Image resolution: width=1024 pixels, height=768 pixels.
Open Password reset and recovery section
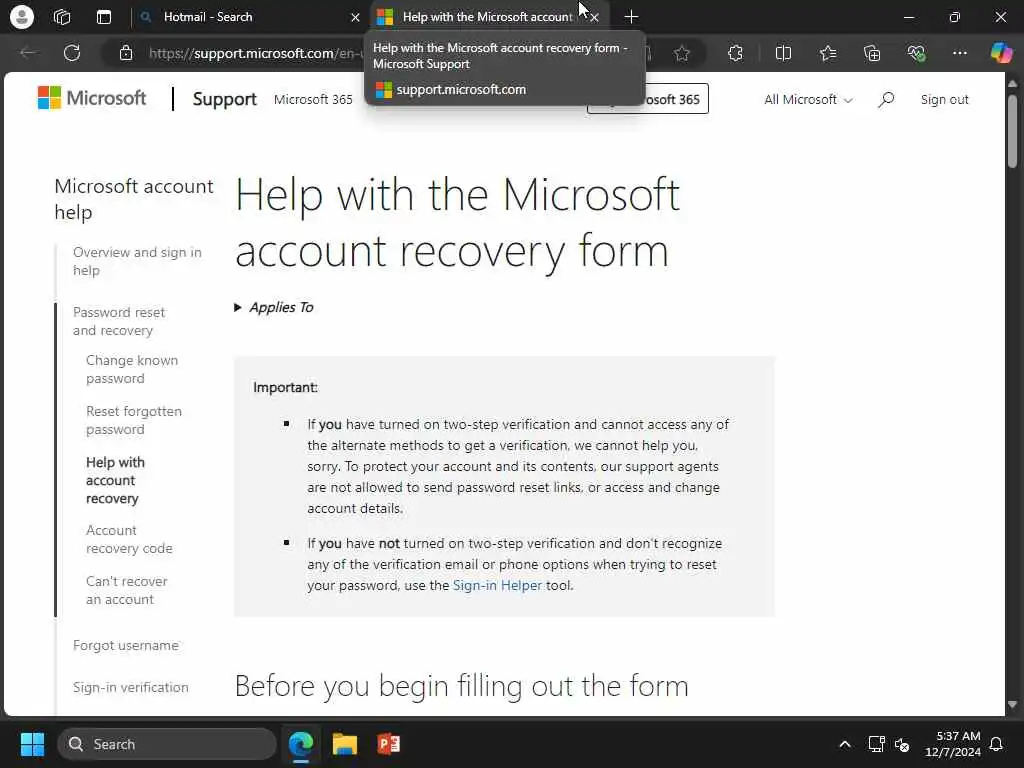(119, 321)
